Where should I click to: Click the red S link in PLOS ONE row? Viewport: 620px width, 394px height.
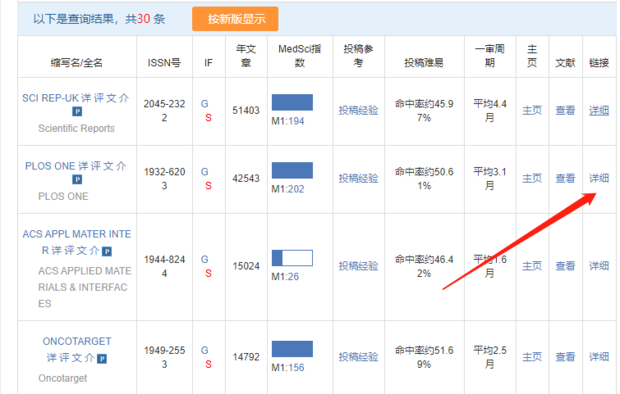pos(208,186)
